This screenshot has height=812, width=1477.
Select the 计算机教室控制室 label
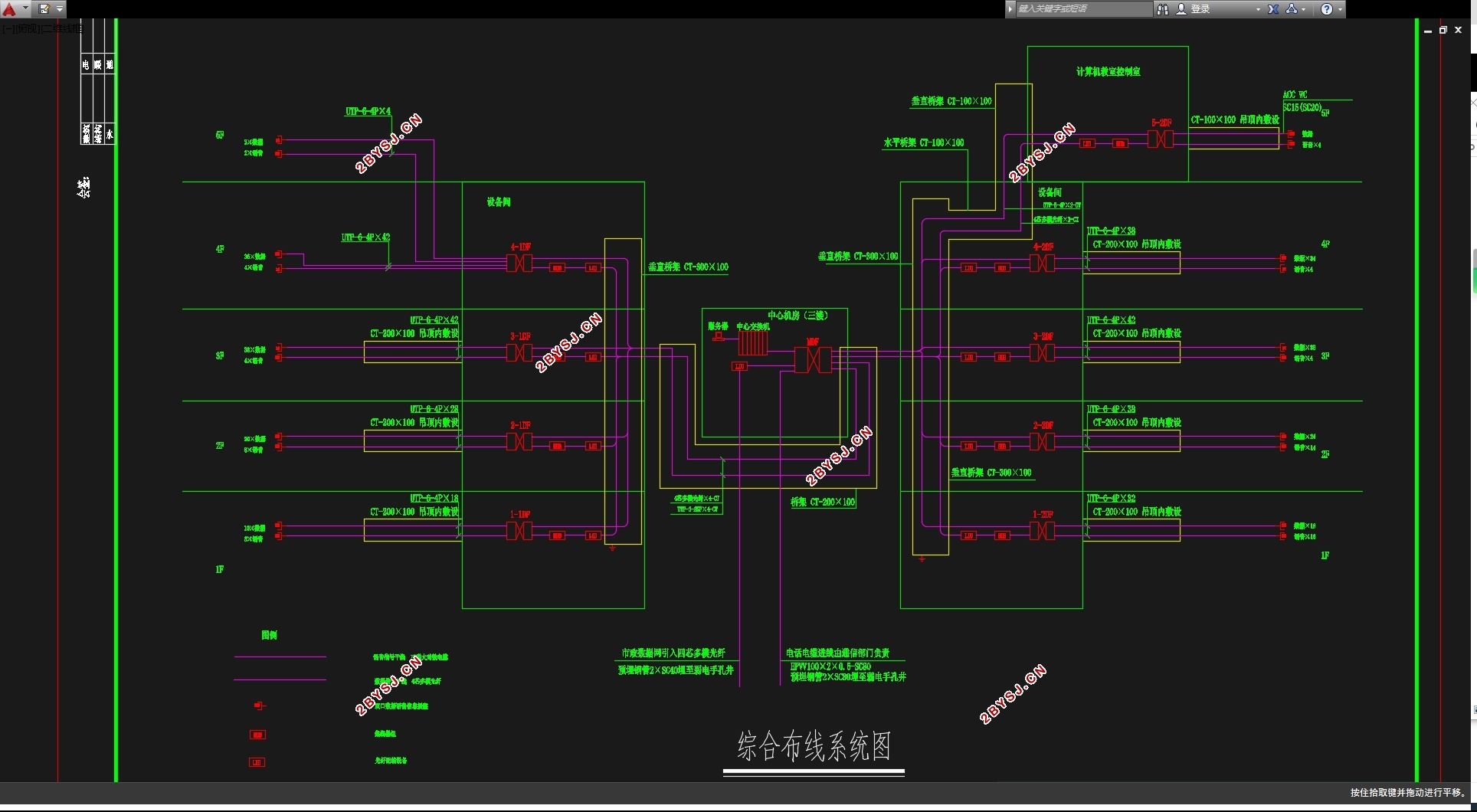tap(1108, 72)
